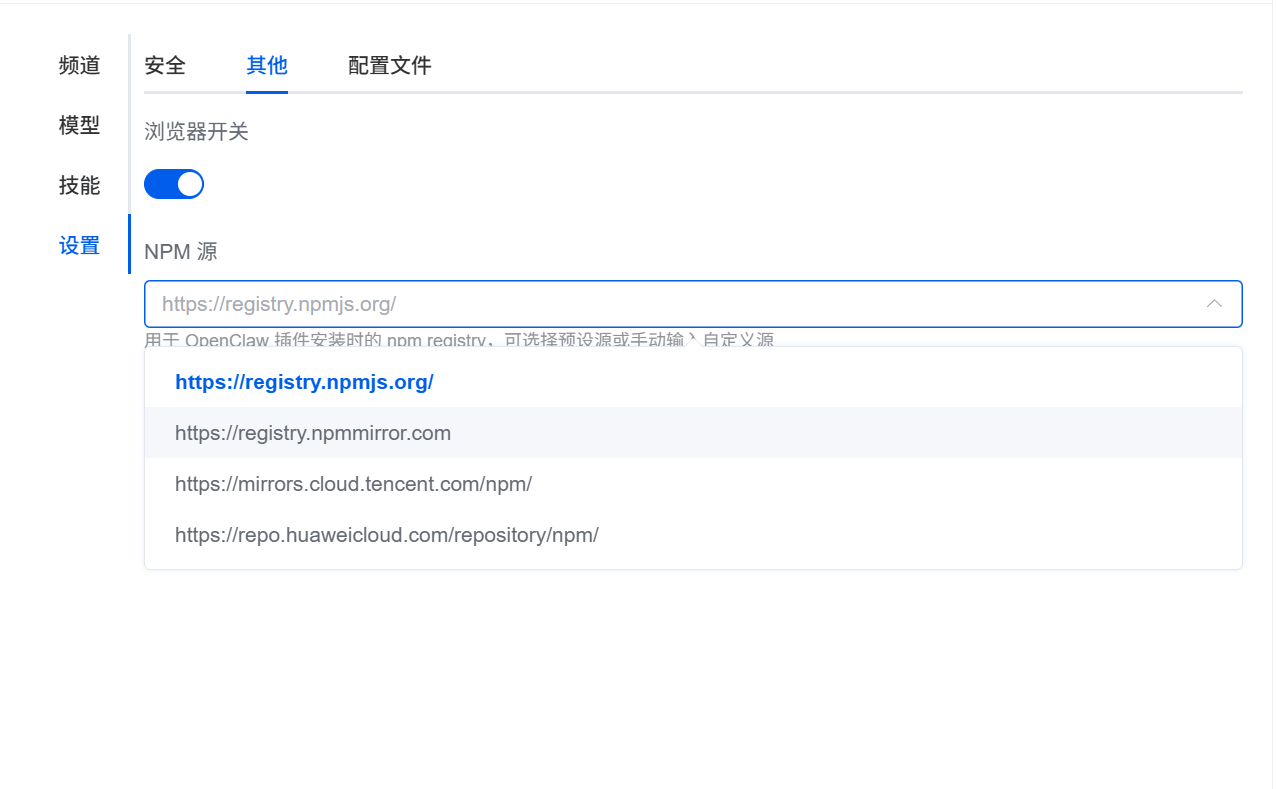Select 设置 in the left sidebar
The width and height of the screenshot is (1277, 789).
tap(80, 246)
